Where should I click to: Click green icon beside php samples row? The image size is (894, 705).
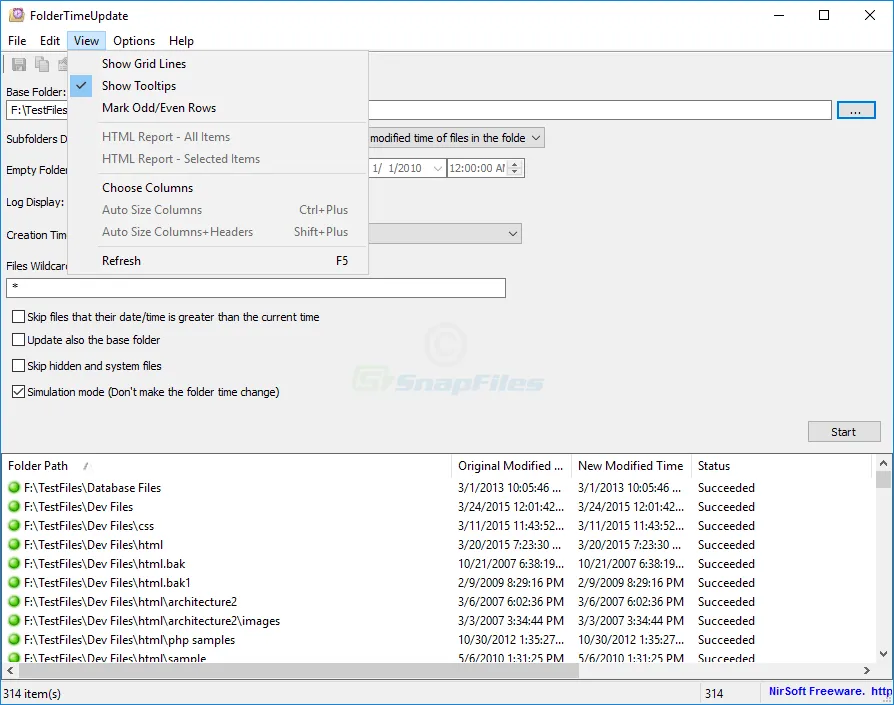(14, 639)
